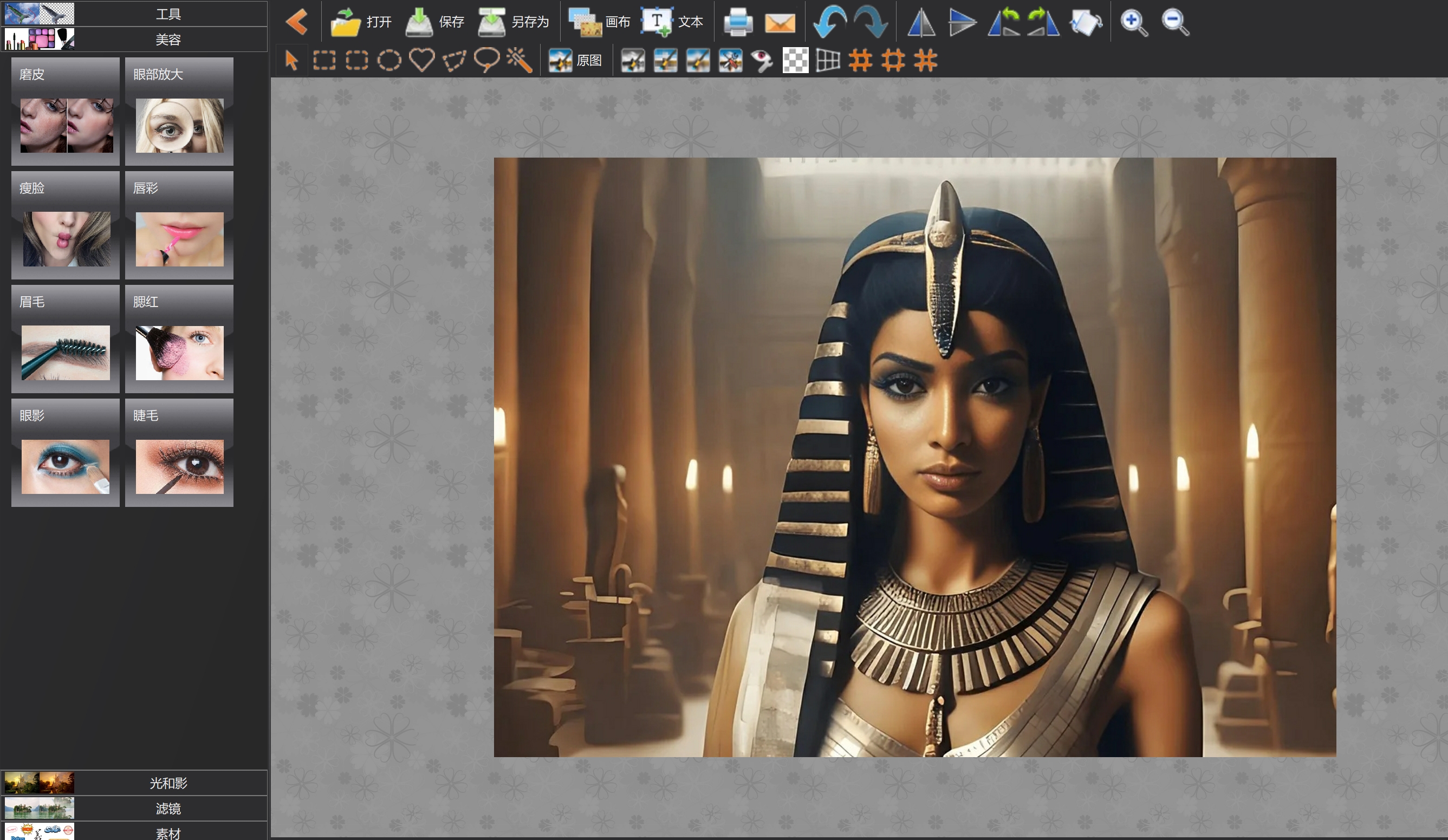
Task: Open the 腮红 blush effect
Action: click(179, 339)
